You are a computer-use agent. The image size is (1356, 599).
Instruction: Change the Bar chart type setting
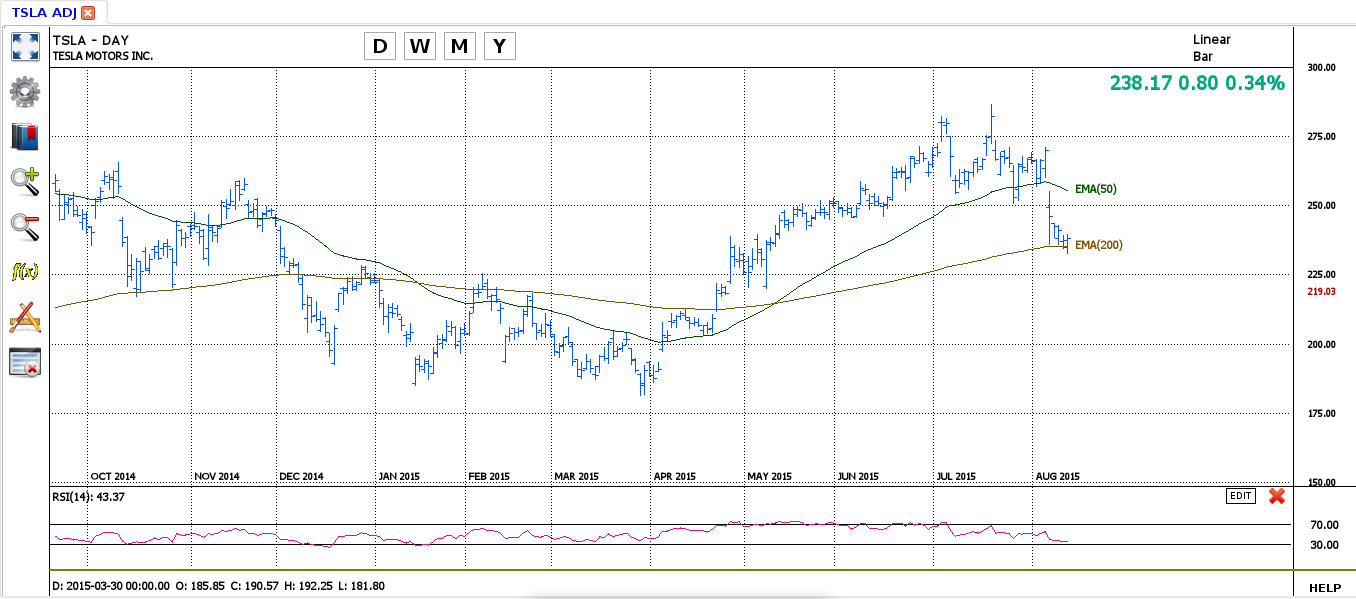[1203, 57]
